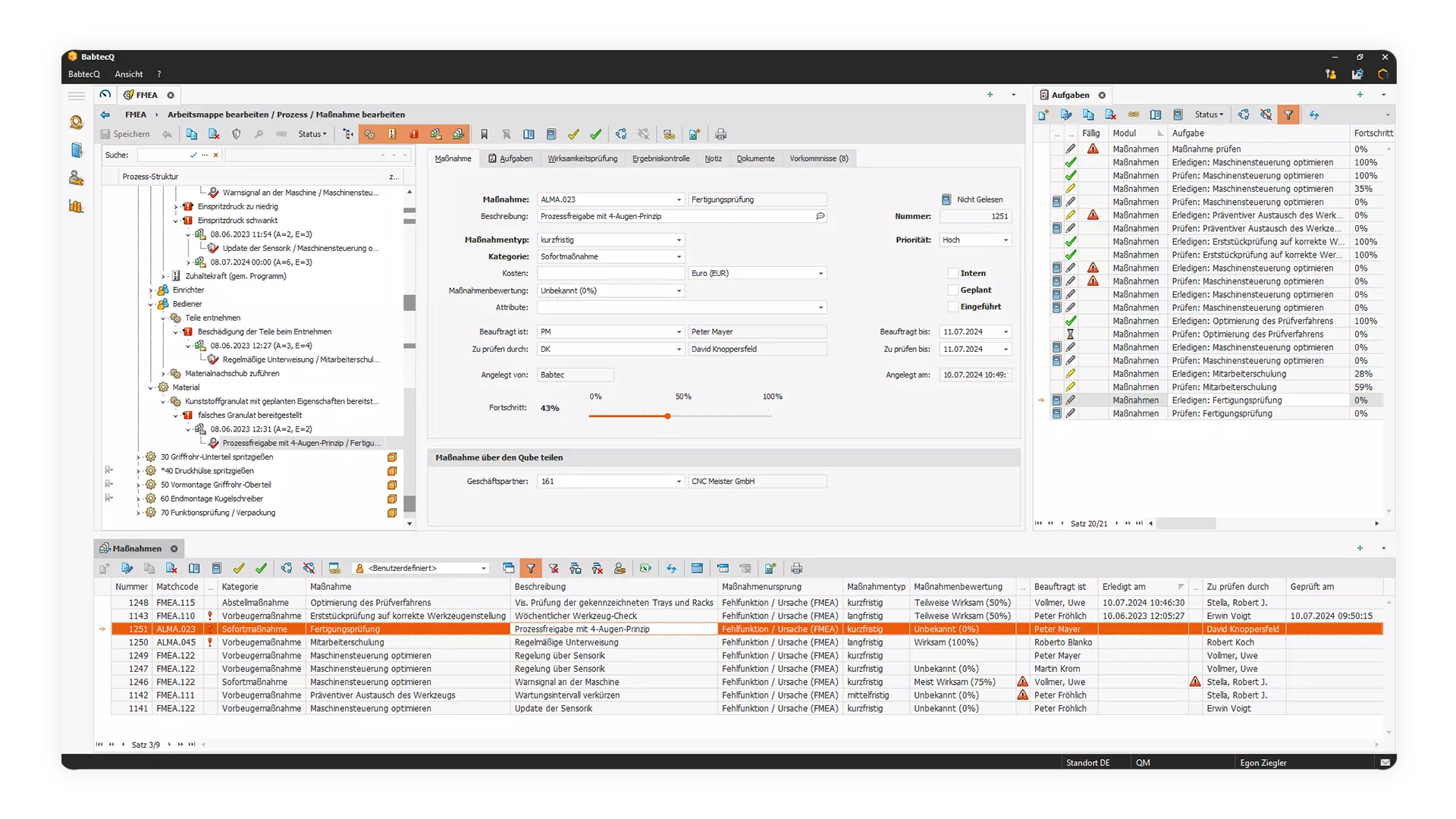Clear search with red X icon

216,155
